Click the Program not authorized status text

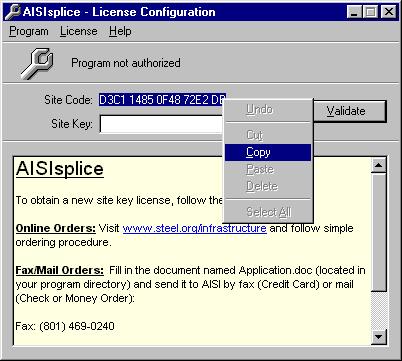(126, 63)
